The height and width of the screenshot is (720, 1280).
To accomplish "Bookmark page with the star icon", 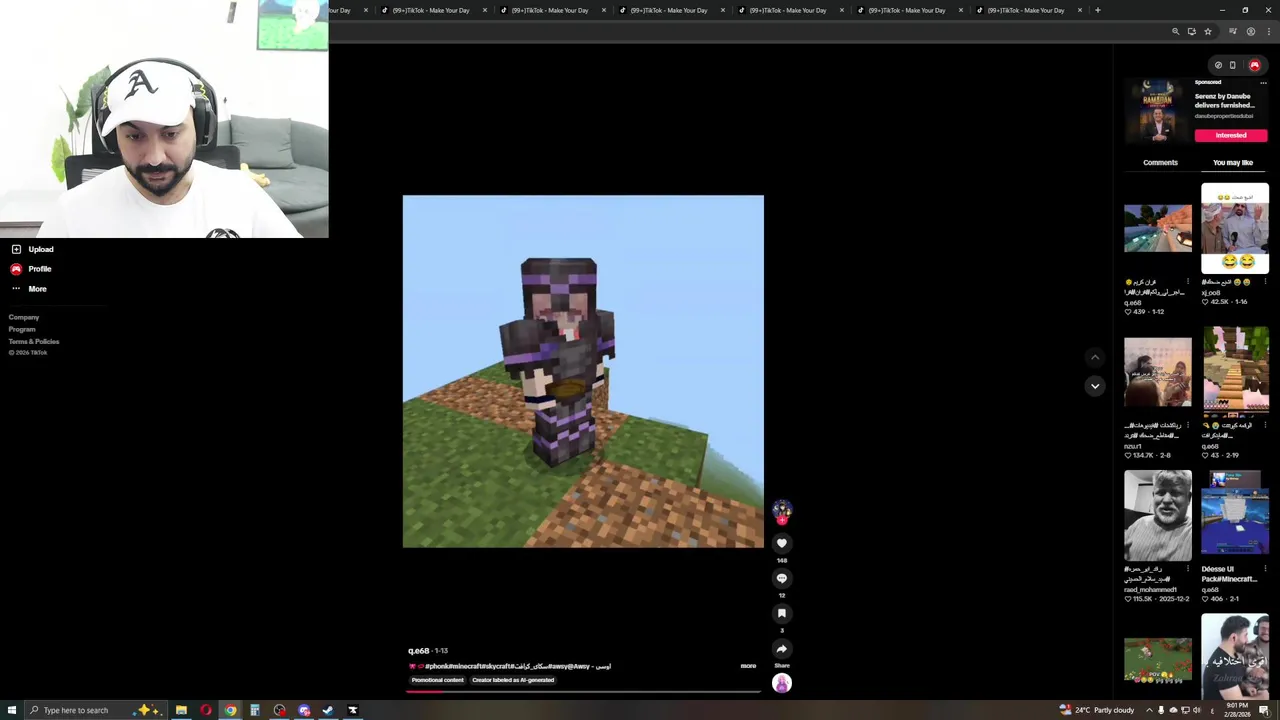I will pyautogui.click(x=1207, y=32).
